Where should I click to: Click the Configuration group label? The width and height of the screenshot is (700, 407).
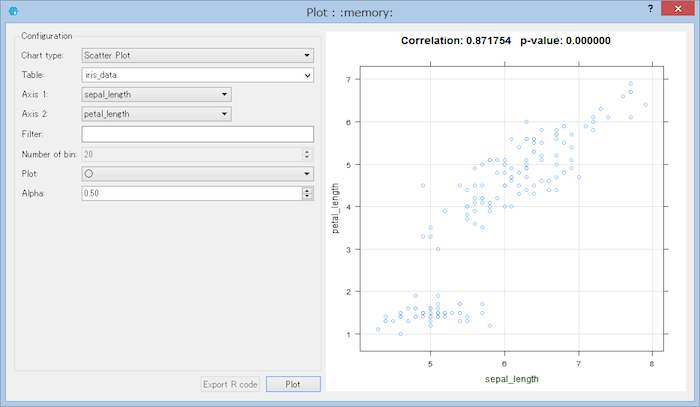[x=46, y=36]
